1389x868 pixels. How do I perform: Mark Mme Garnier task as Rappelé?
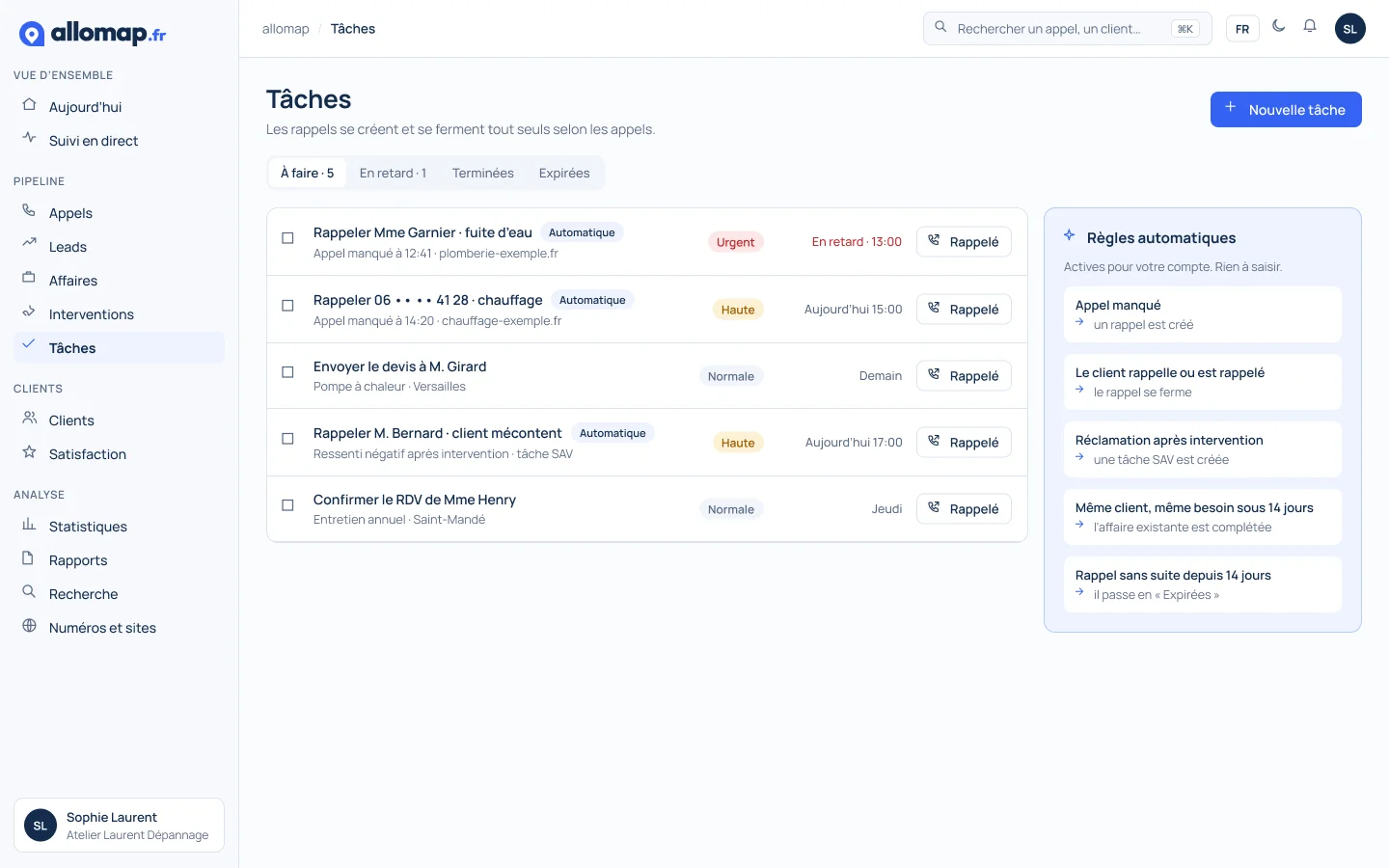tap(964, 242)
